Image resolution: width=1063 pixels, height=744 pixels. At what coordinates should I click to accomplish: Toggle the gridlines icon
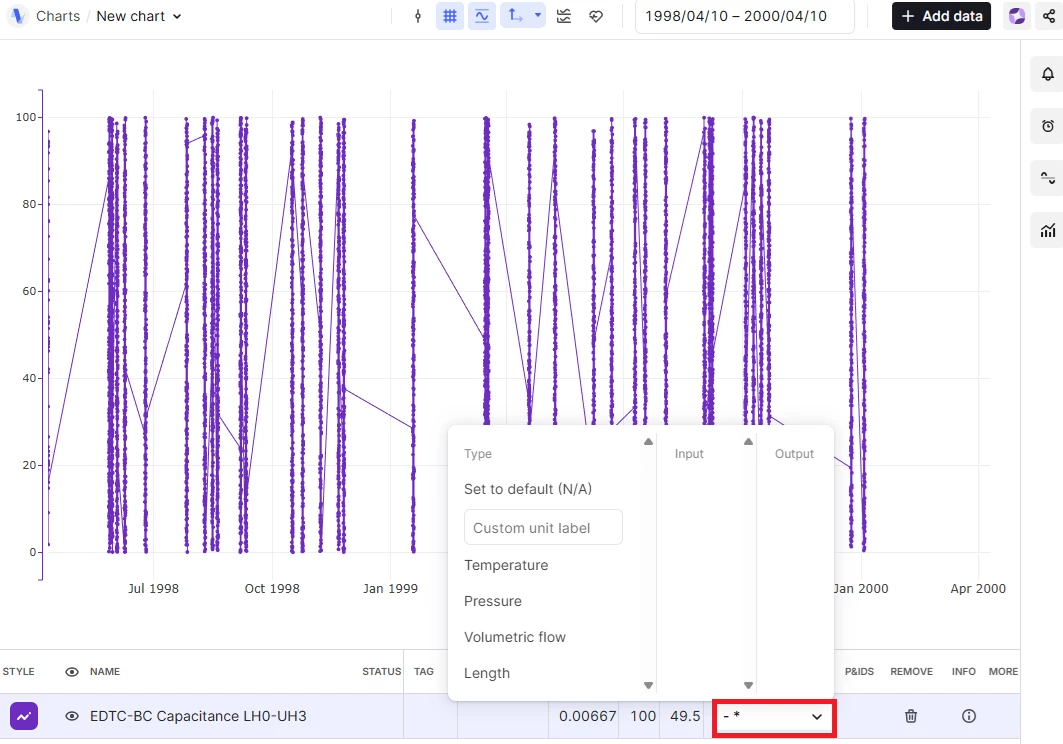(449, 16)
